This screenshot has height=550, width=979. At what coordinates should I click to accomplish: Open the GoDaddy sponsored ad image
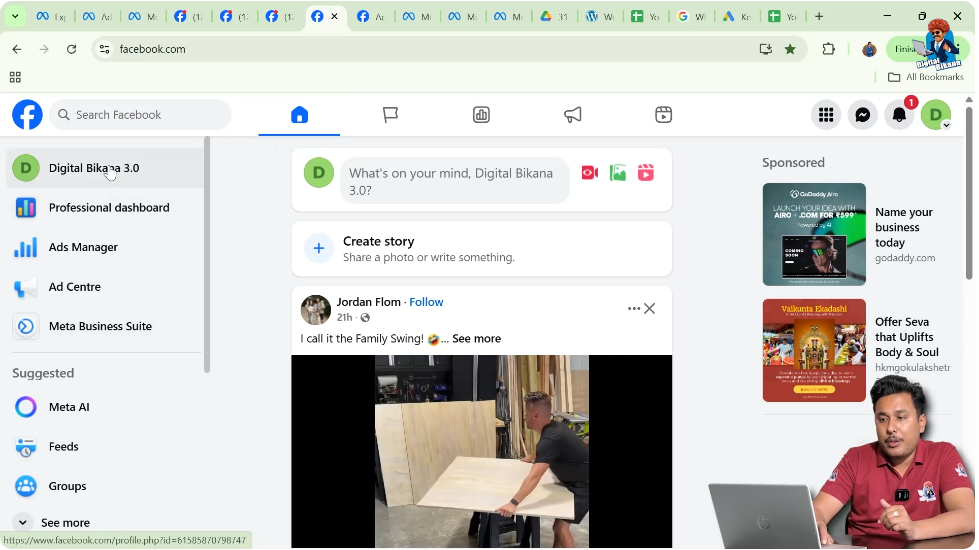(814, 234)
